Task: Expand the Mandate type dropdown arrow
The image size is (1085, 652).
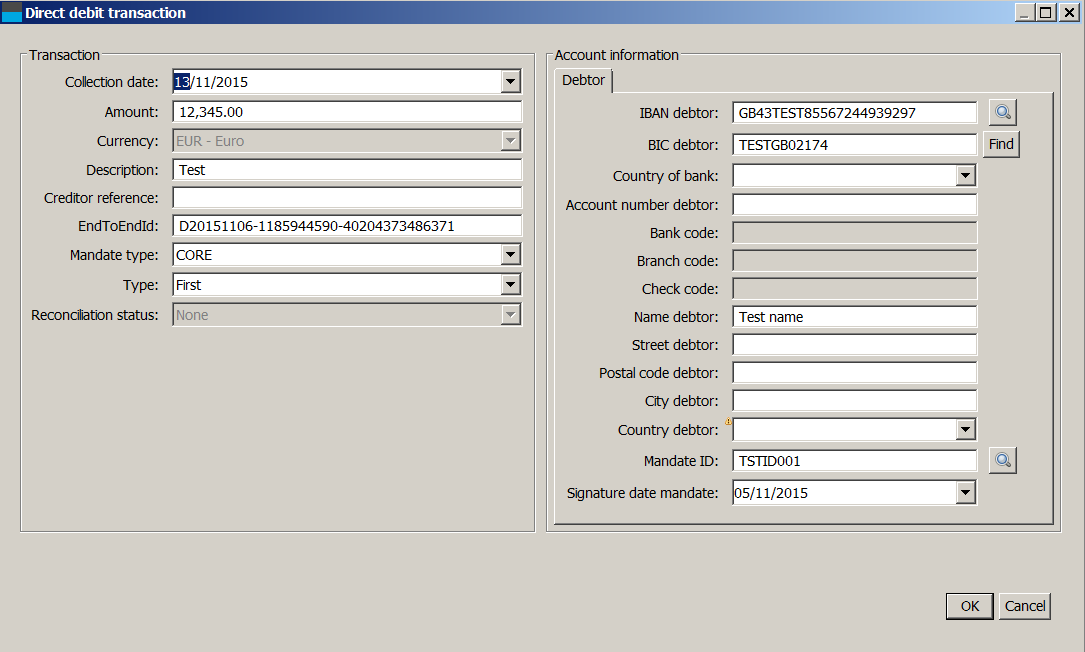Action: [x=510, y=255]
